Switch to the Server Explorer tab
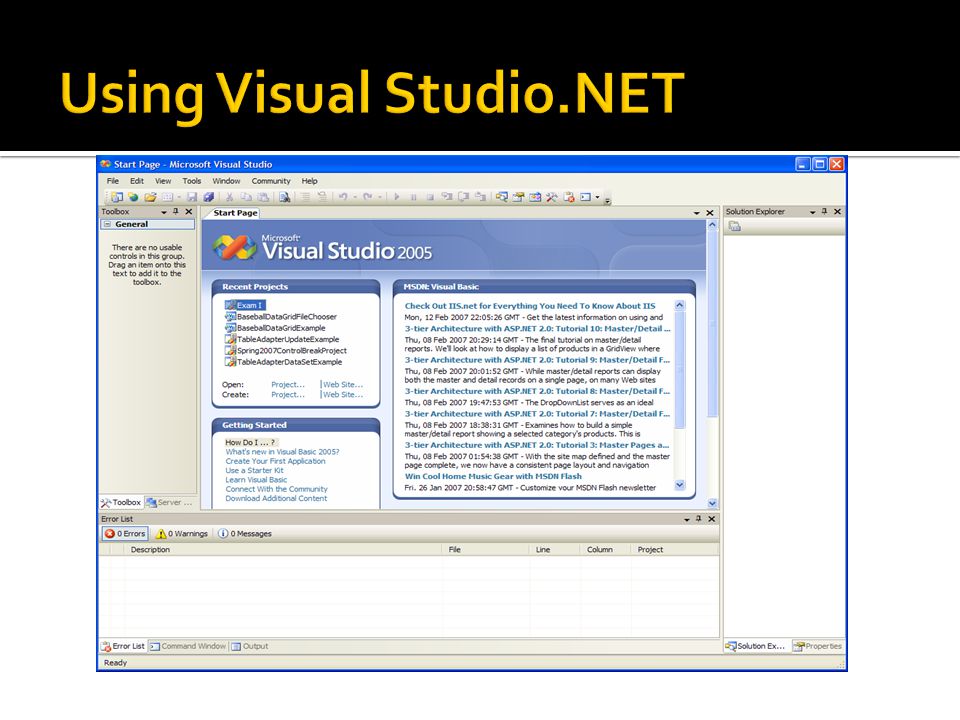Screen dimensions: 960x720 click(x=170, y=502)
